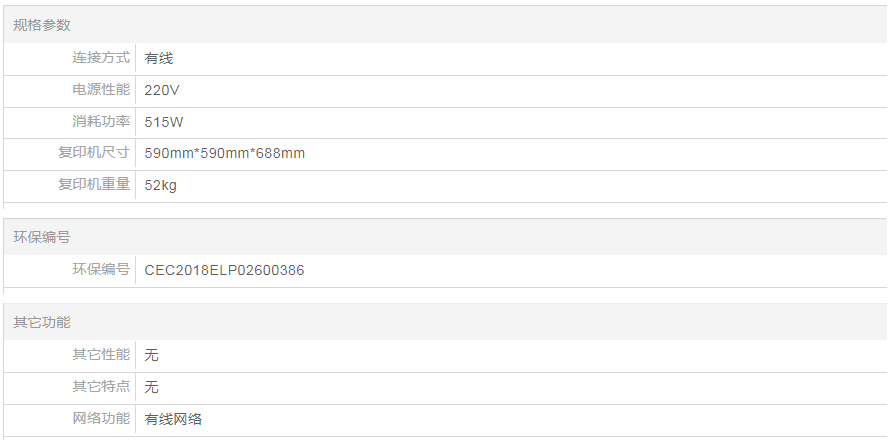
Task: Select the 消耗功率 row label
Action: tap(101, 122)
